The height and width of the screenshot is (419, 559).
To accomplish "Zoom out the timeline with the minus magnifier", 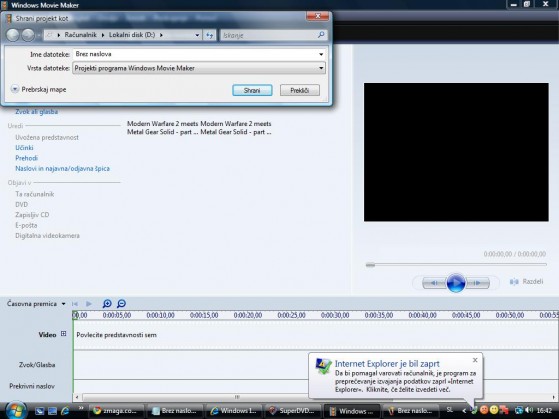I will click(x=121, y=303).
